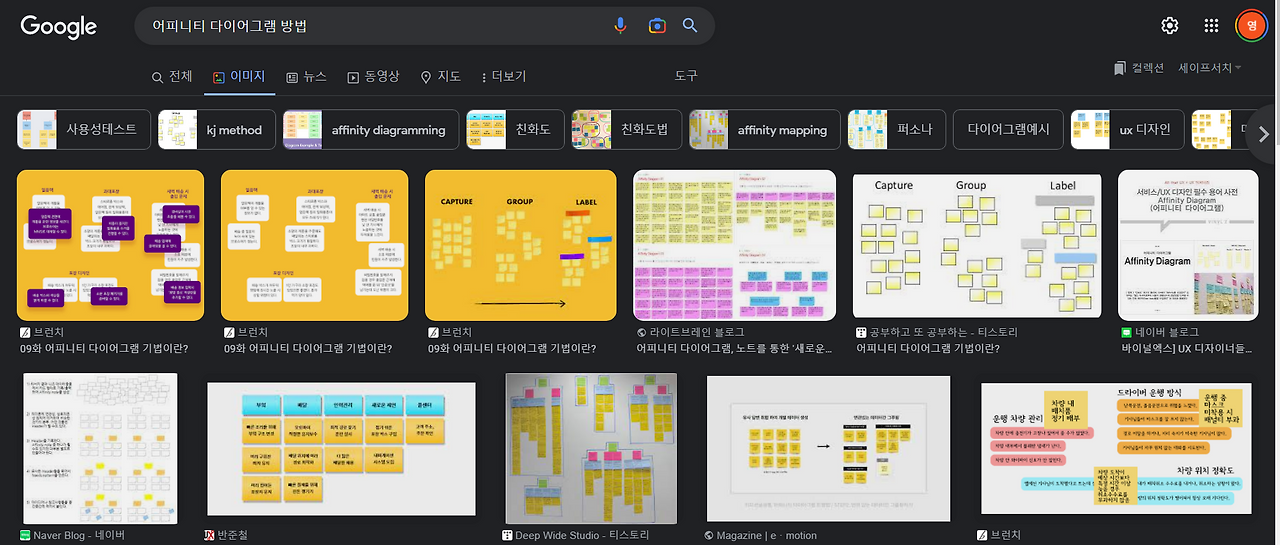Open Naver Blog grey diagram thumbnail
The image size is (1280, 545).
point(98,447)
